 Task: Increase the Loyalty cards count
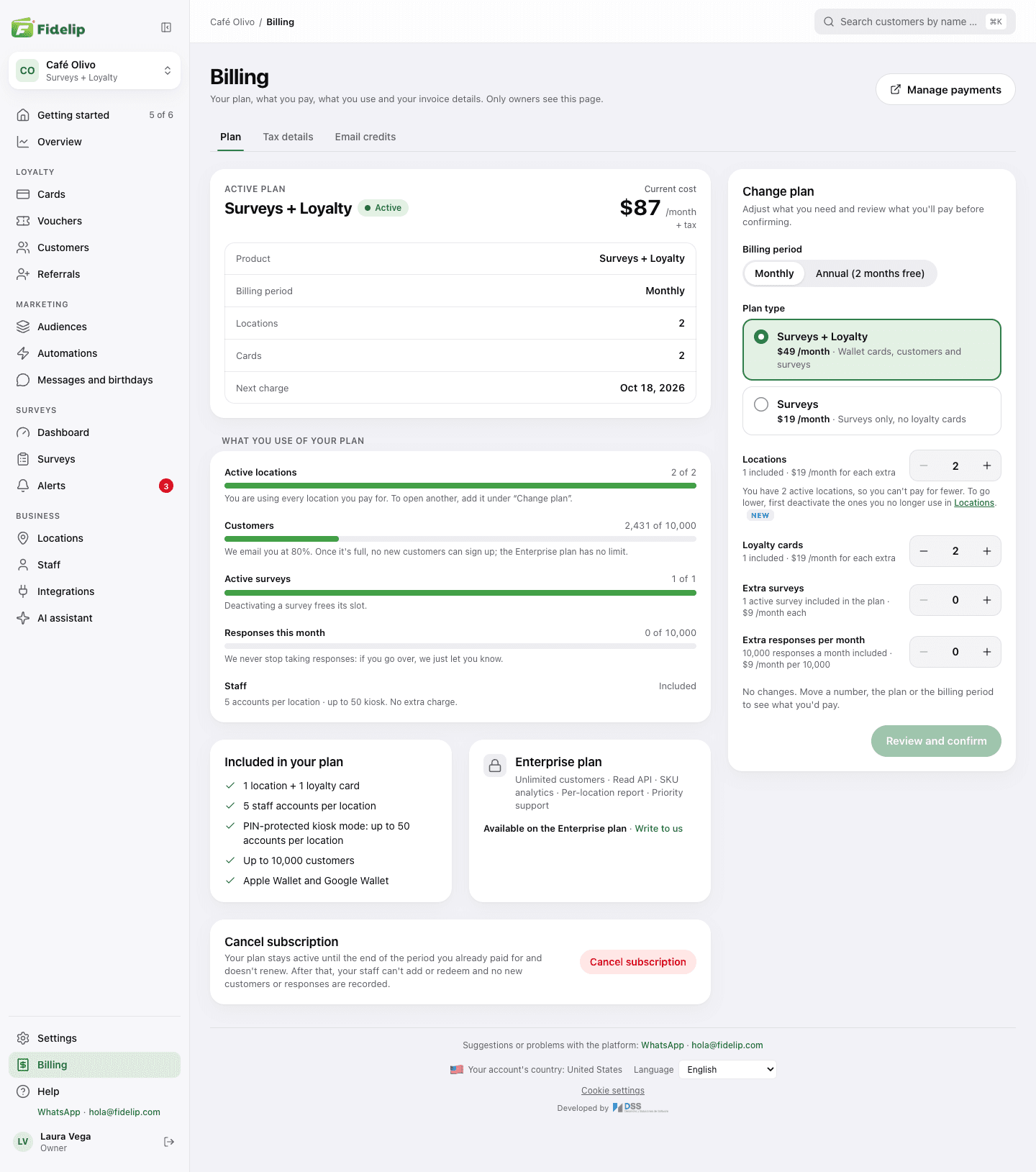pos(987,551)
